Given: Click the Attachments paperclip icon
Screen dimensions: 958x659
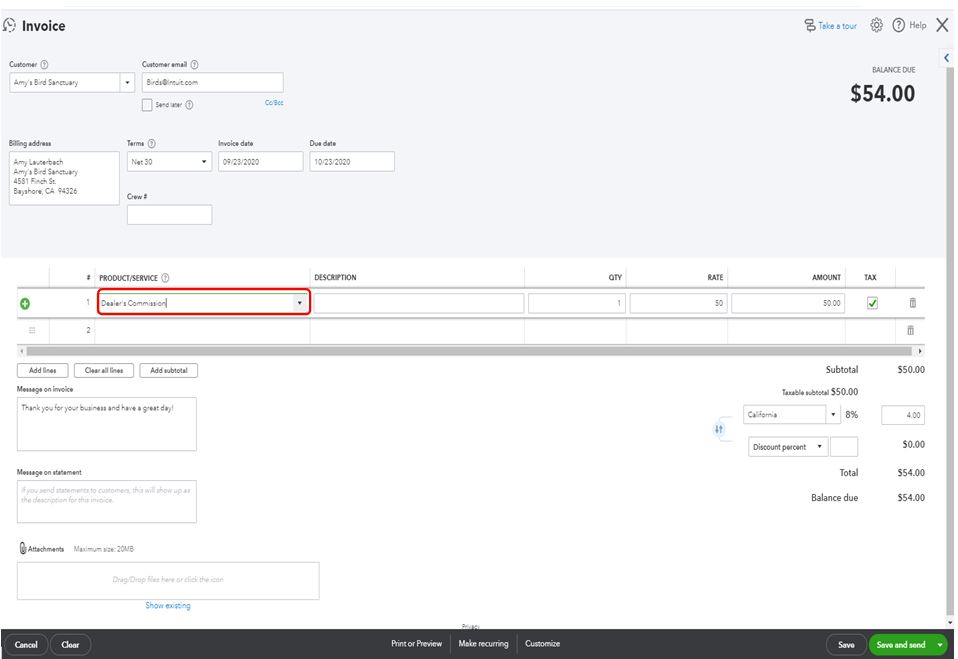Looking at the screenshot, I should [x=23, y=548].
